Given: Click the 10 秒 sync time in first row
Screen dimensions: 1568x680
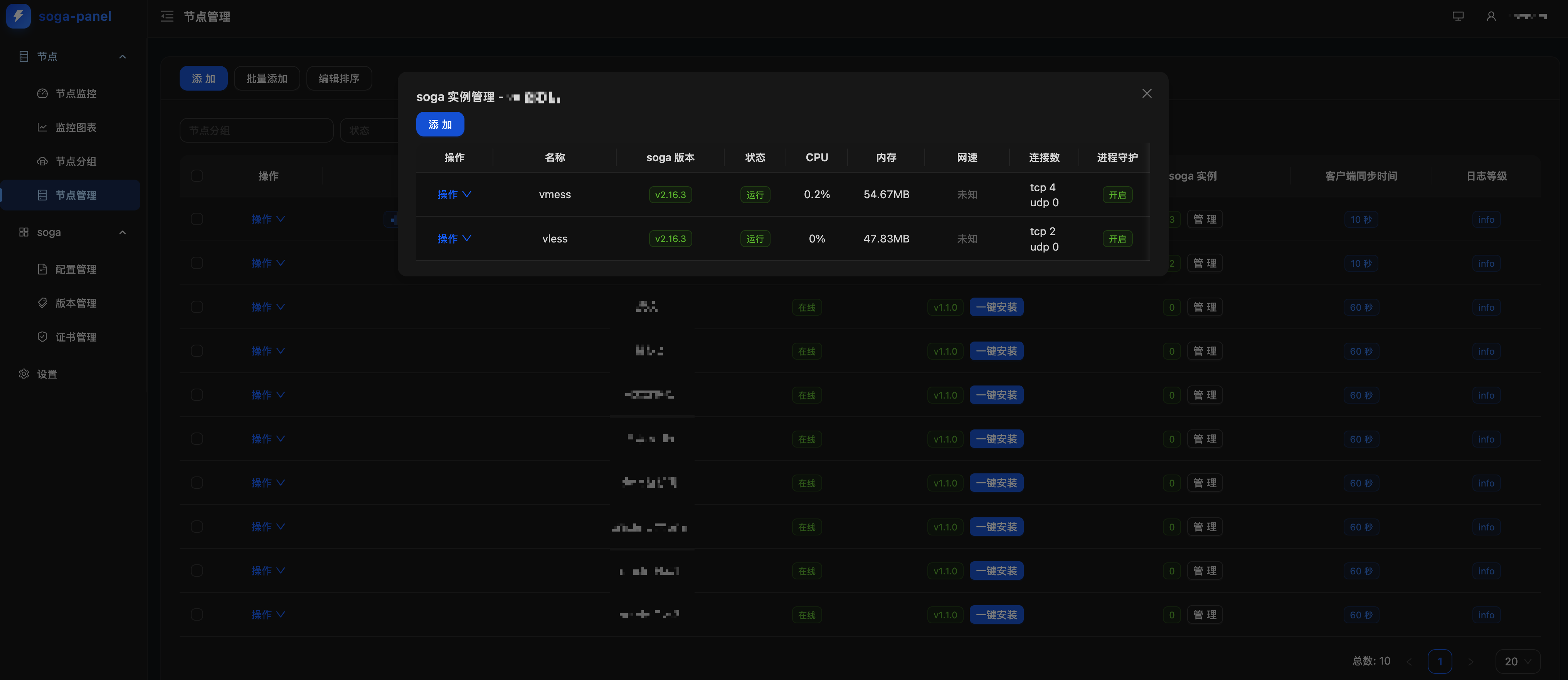Looking at the screenshot, I should (1361, 219).
